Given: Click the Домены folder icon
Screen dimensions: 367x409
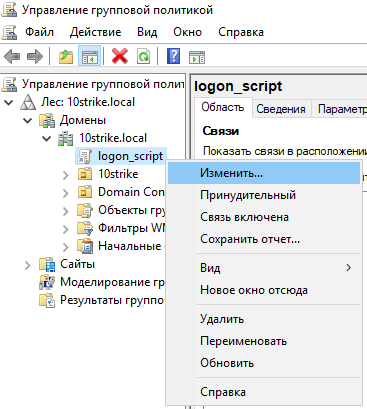Looking at the screenshot, I should click(47, 120).
